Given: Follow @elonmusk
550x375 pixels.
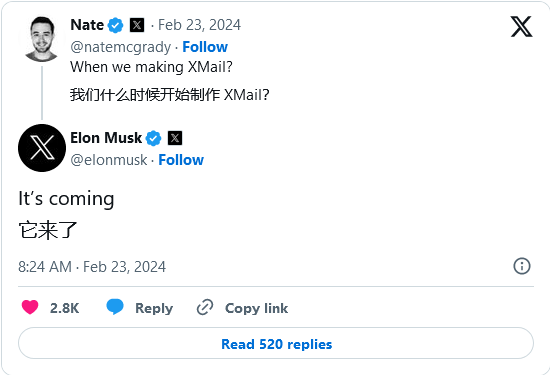Looking at the screenshot, I should tap(181, 160).
